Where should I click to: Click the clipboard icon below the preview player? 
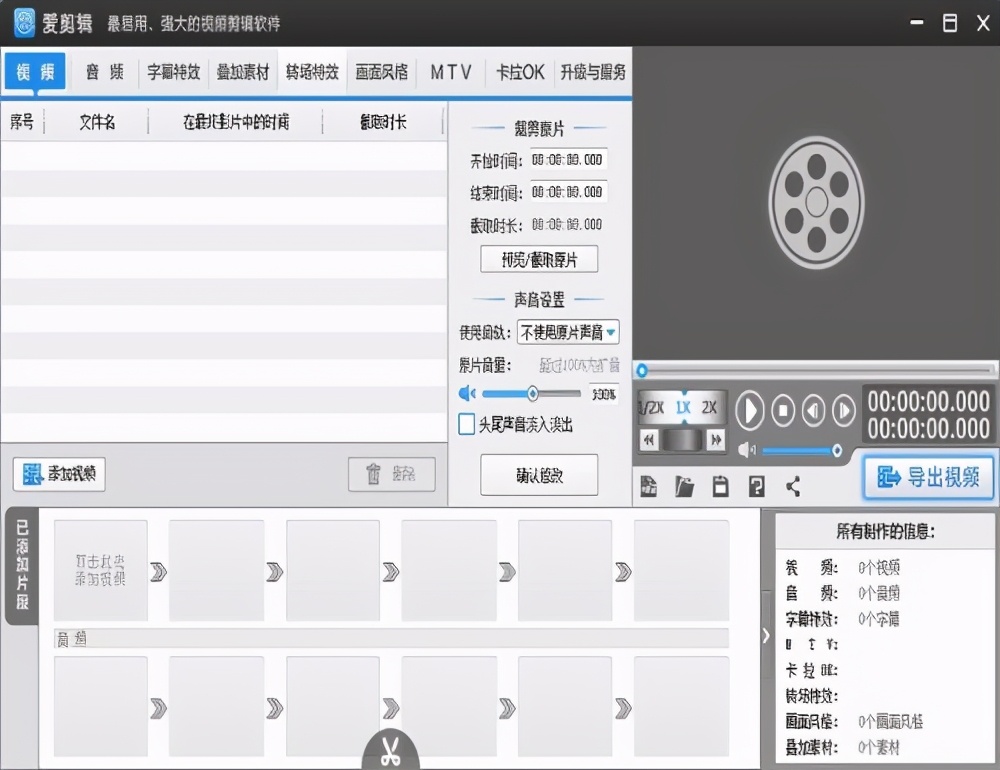pos(722,485)
